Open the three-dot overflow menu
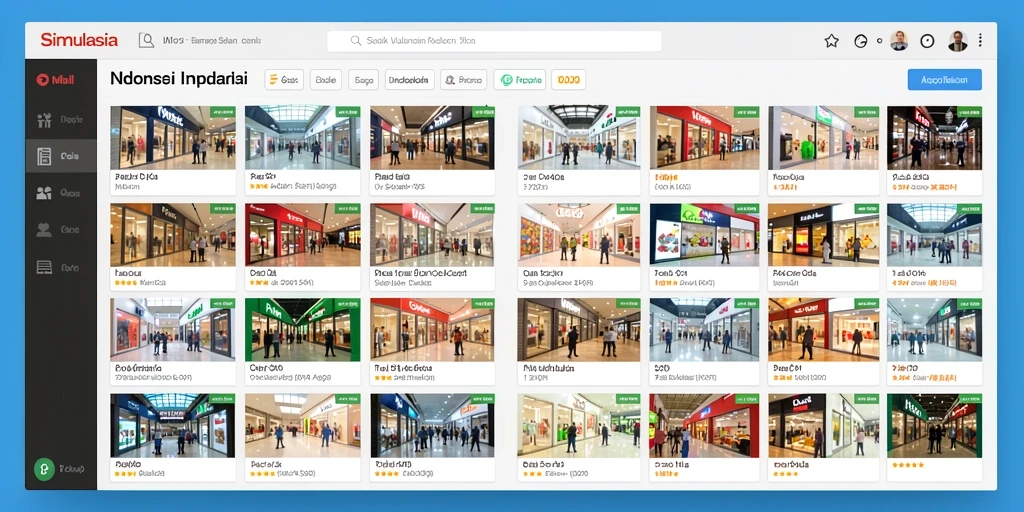Image resolution: width=1024 pixels, height=512 pixels. pos(980,40)
